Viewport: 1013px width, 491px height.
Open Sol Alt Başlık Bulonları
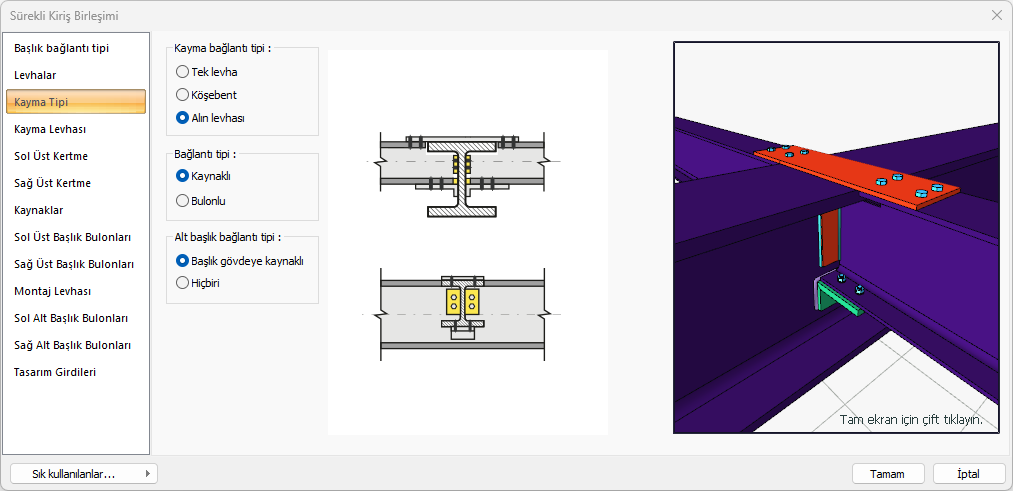76,319
